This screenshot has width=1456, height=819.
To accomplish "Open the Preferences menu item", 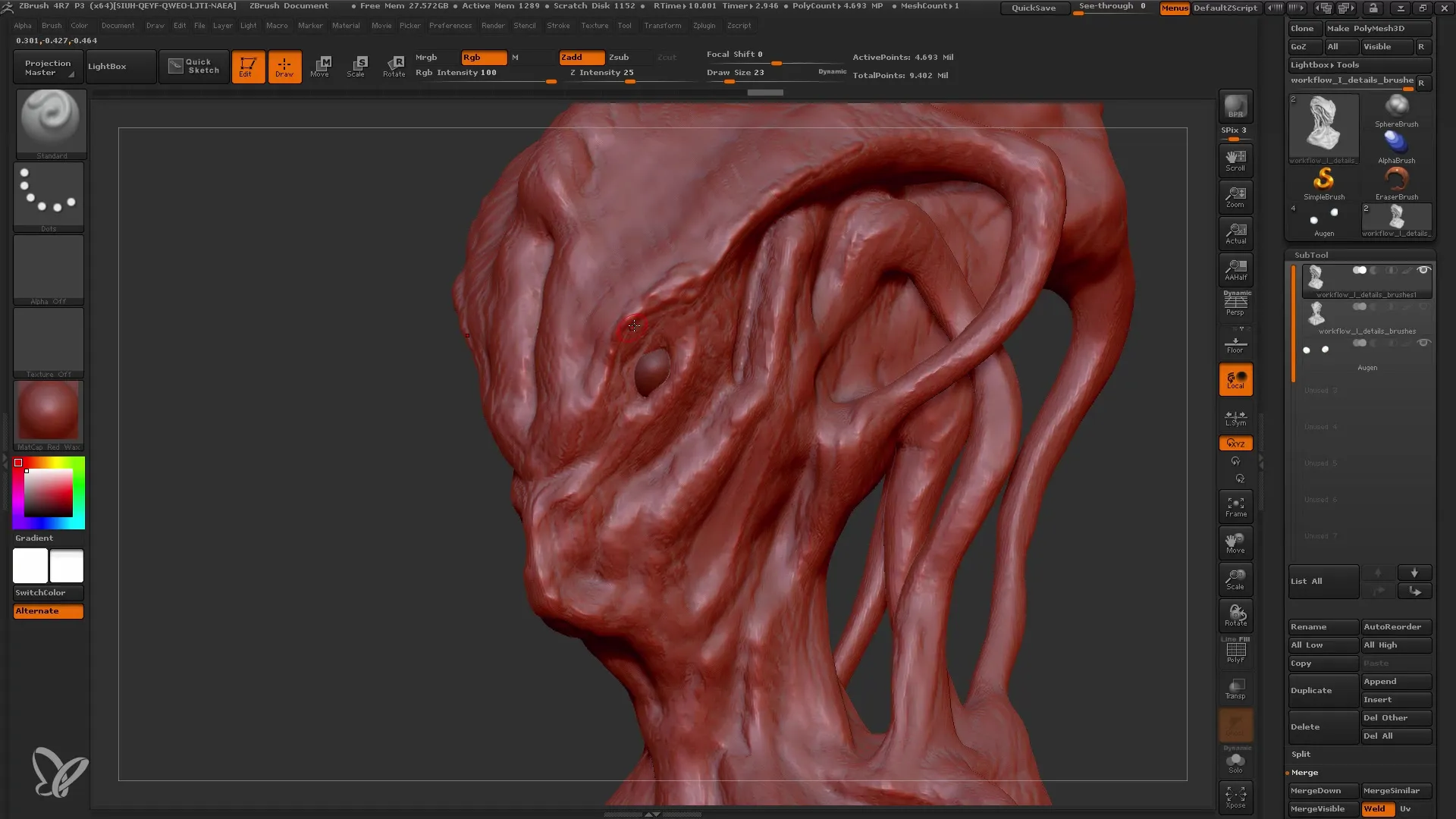I will [450, 25].
